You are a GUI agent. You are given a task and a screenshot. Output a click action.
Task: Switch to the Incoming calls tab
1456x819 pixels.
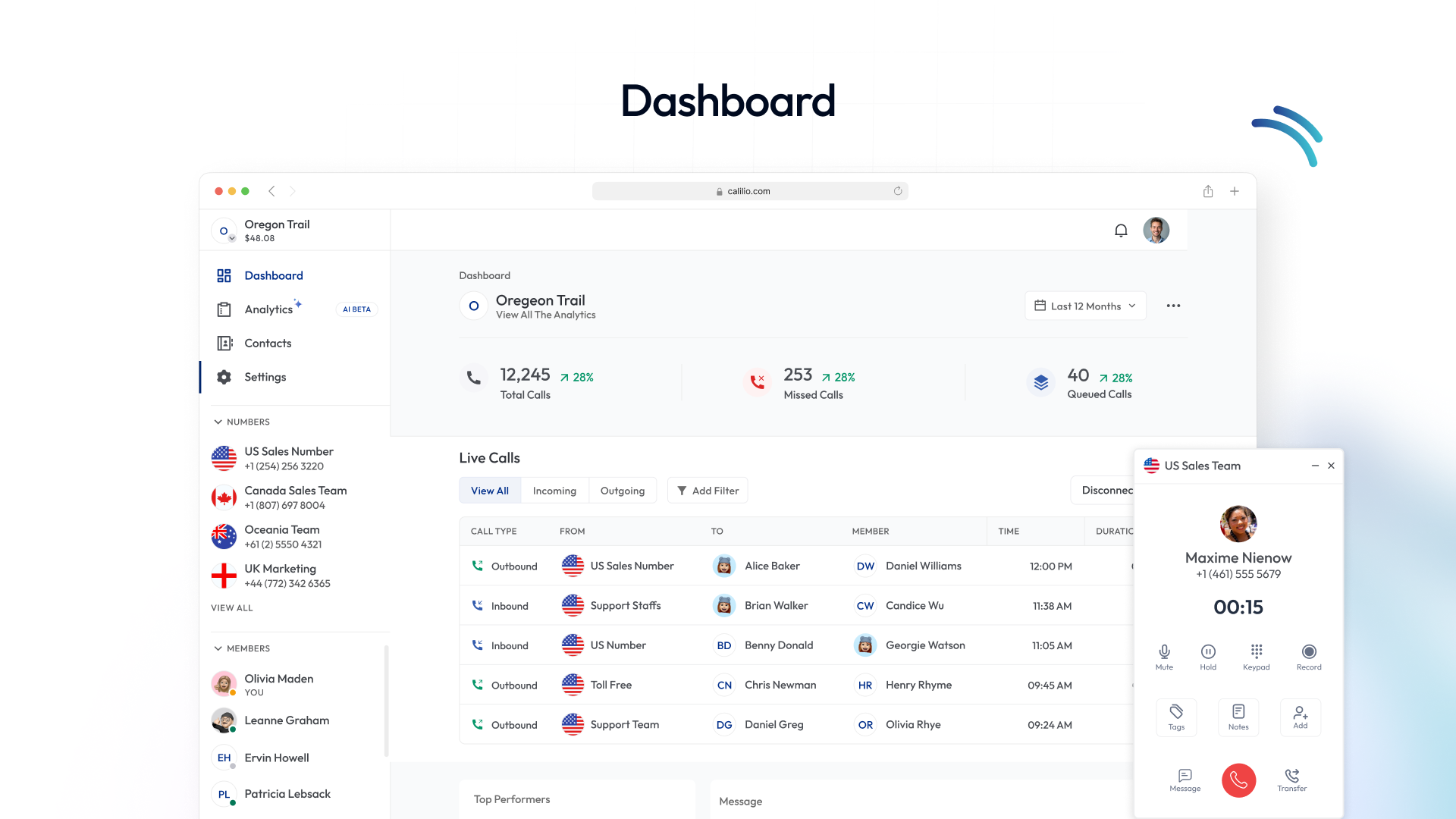[554, 490]
